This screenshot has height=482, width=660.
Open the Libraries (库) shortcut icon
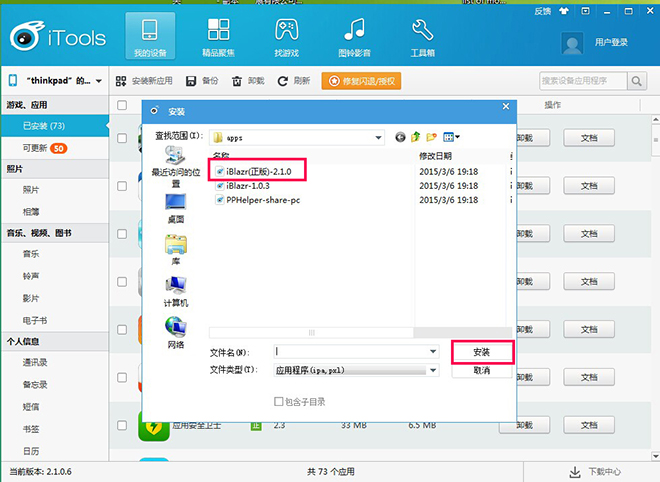176,244
